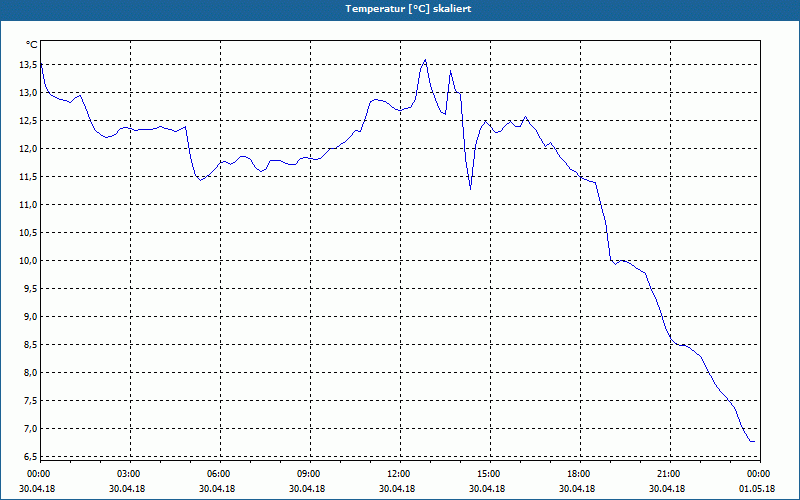Screen dimensions: 800x500
Task: Click the "30.04.18" date under "15:00"
Action: point(487,489)
